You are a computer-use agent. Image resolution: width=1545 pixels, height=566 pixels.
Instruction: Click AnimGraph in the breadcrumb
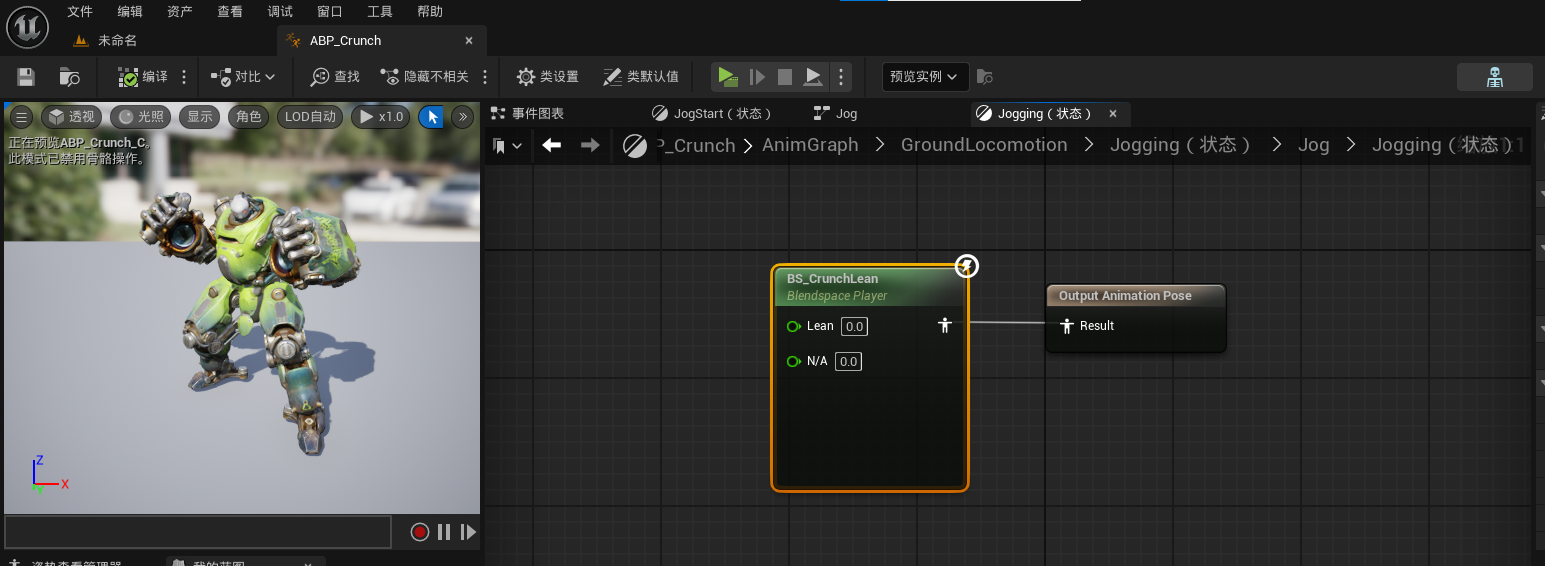tap(810, 145)
